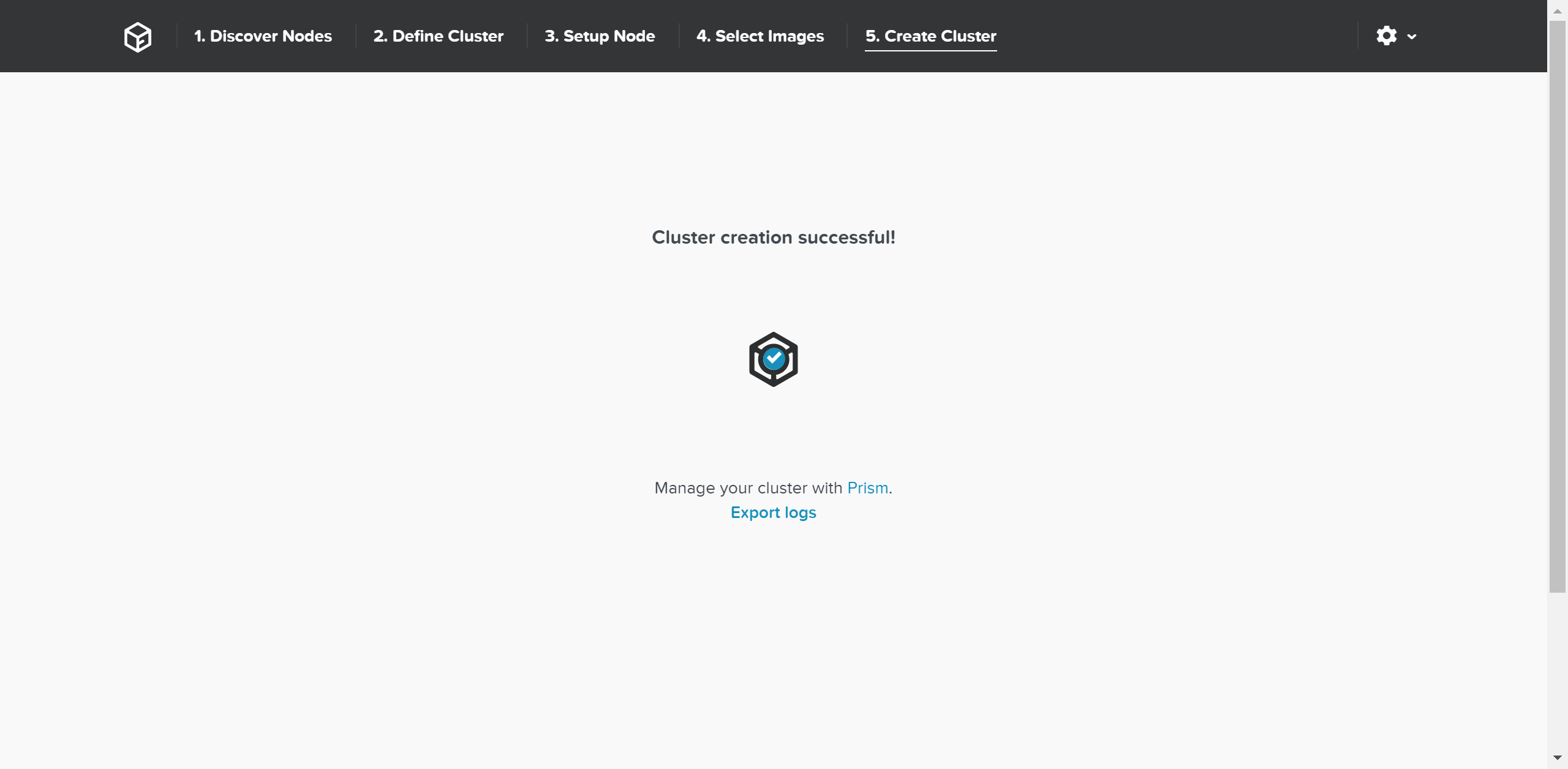Screen dimensions: 1568x769
Task: Switch to the Discover Nodes step
Action: click(262, 36)
